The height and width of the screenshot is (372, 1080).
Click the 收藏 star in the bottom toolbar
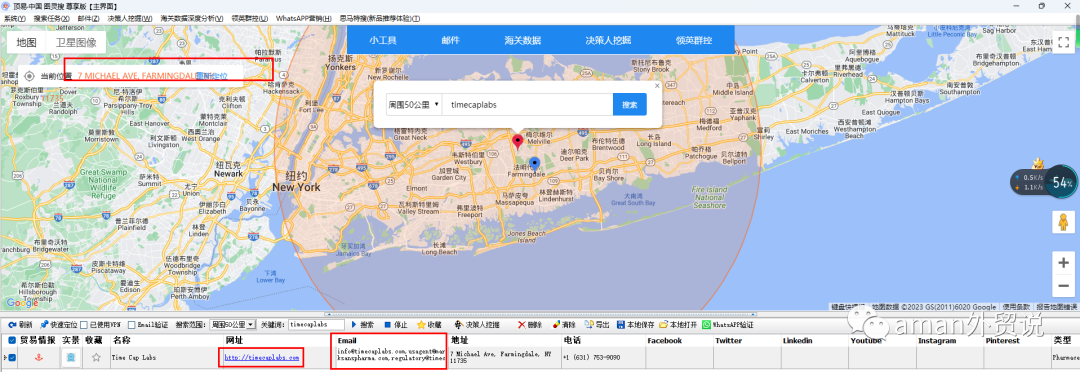(421, 324)
